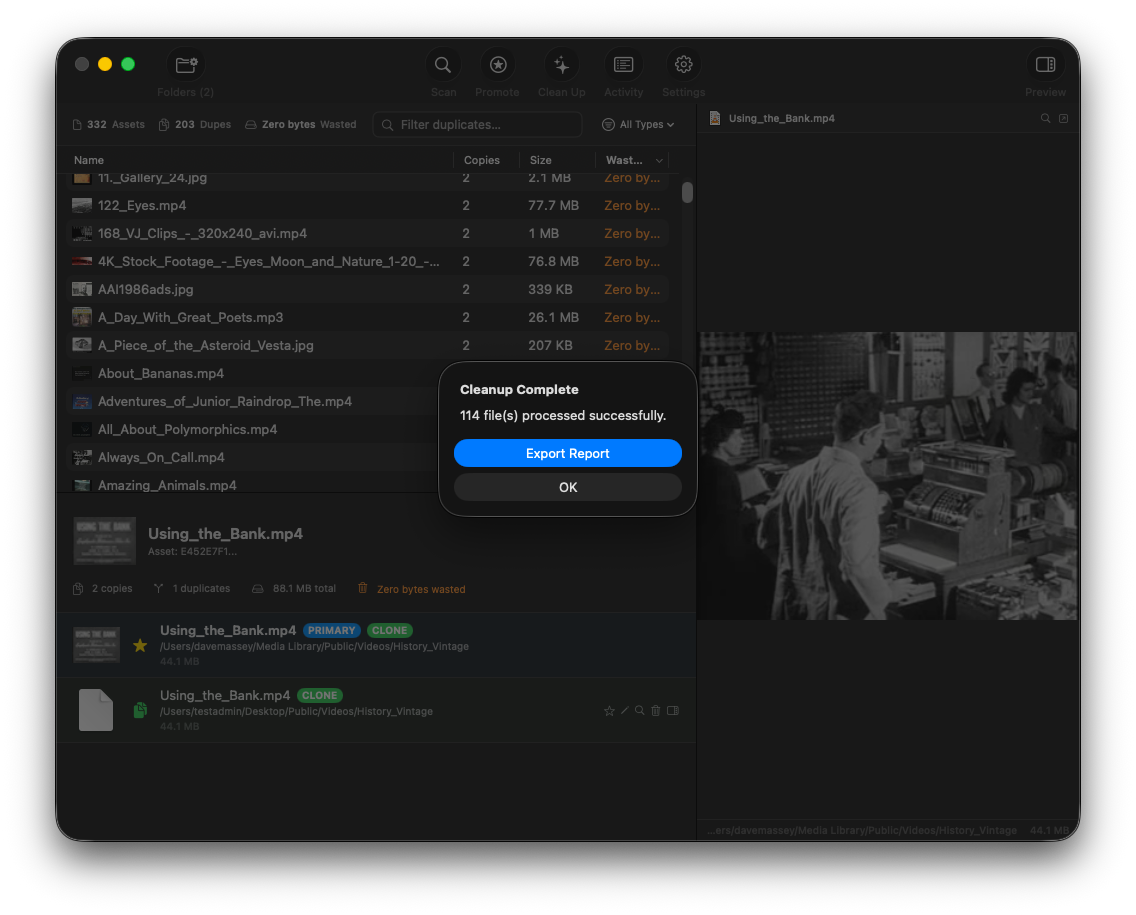Open the preview pane icon on the clone row

pos(673,710)
